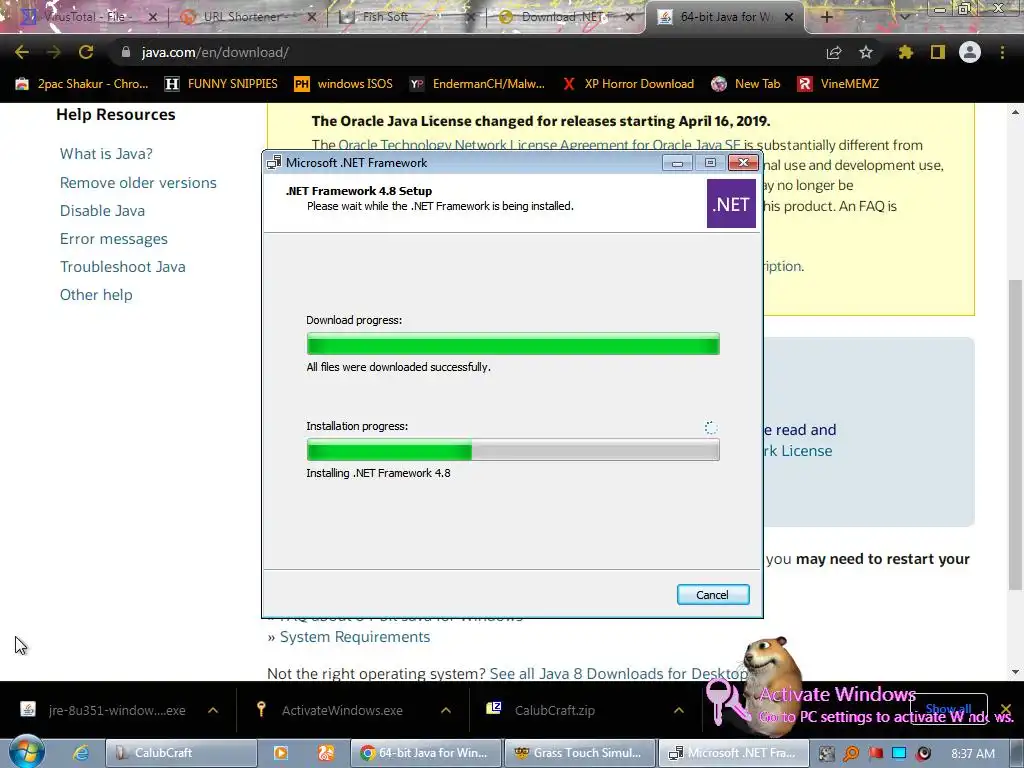Image resolution: width=1024 pixels, height=768 pixels.
Task: Cancel the .NET Framework 4.8 installation
Action: pos(712,595)
